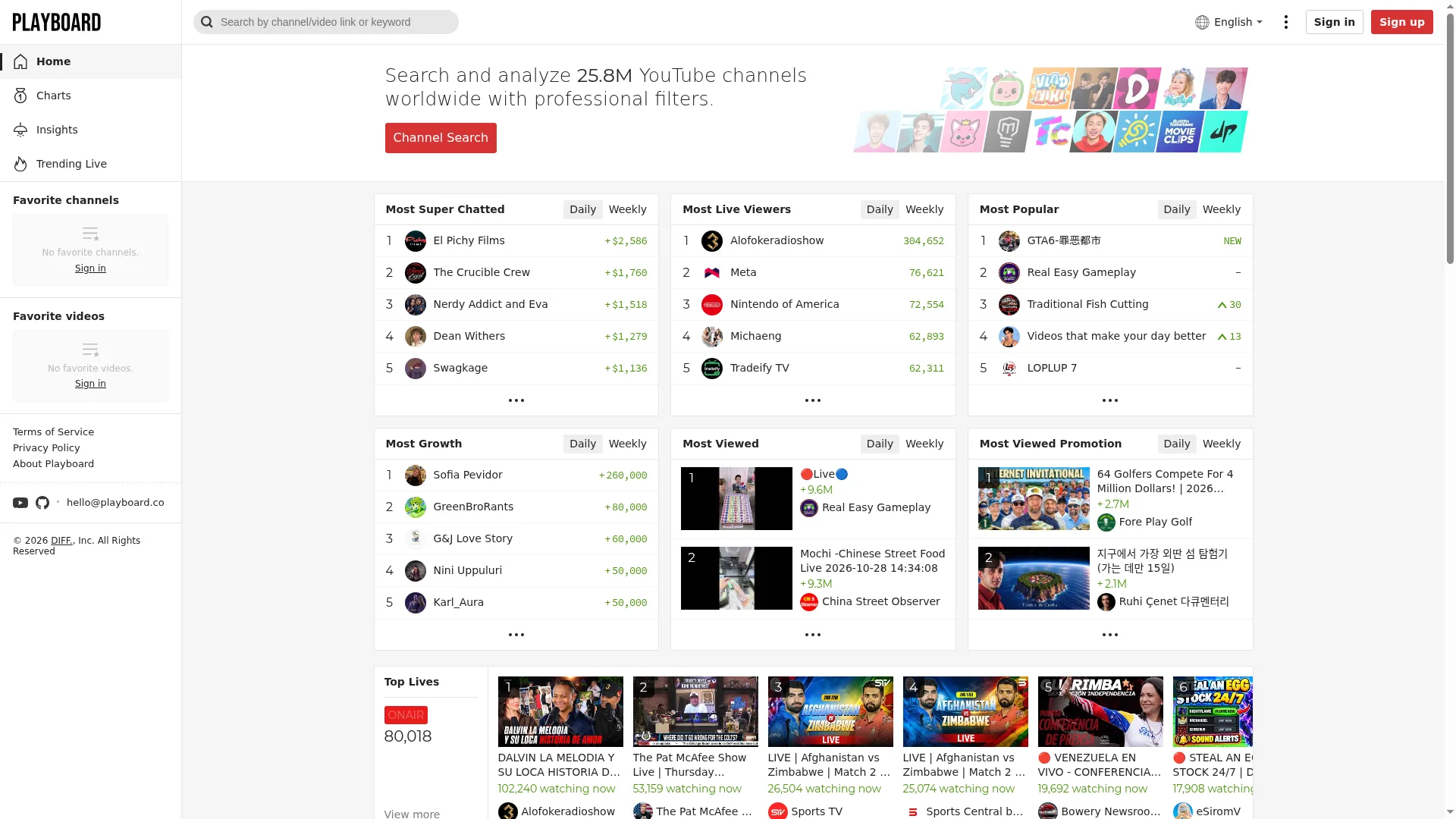Switch Most Super Chatted to Weekly
Viewport: 1456px width, 819px height.
coord(628,209)
